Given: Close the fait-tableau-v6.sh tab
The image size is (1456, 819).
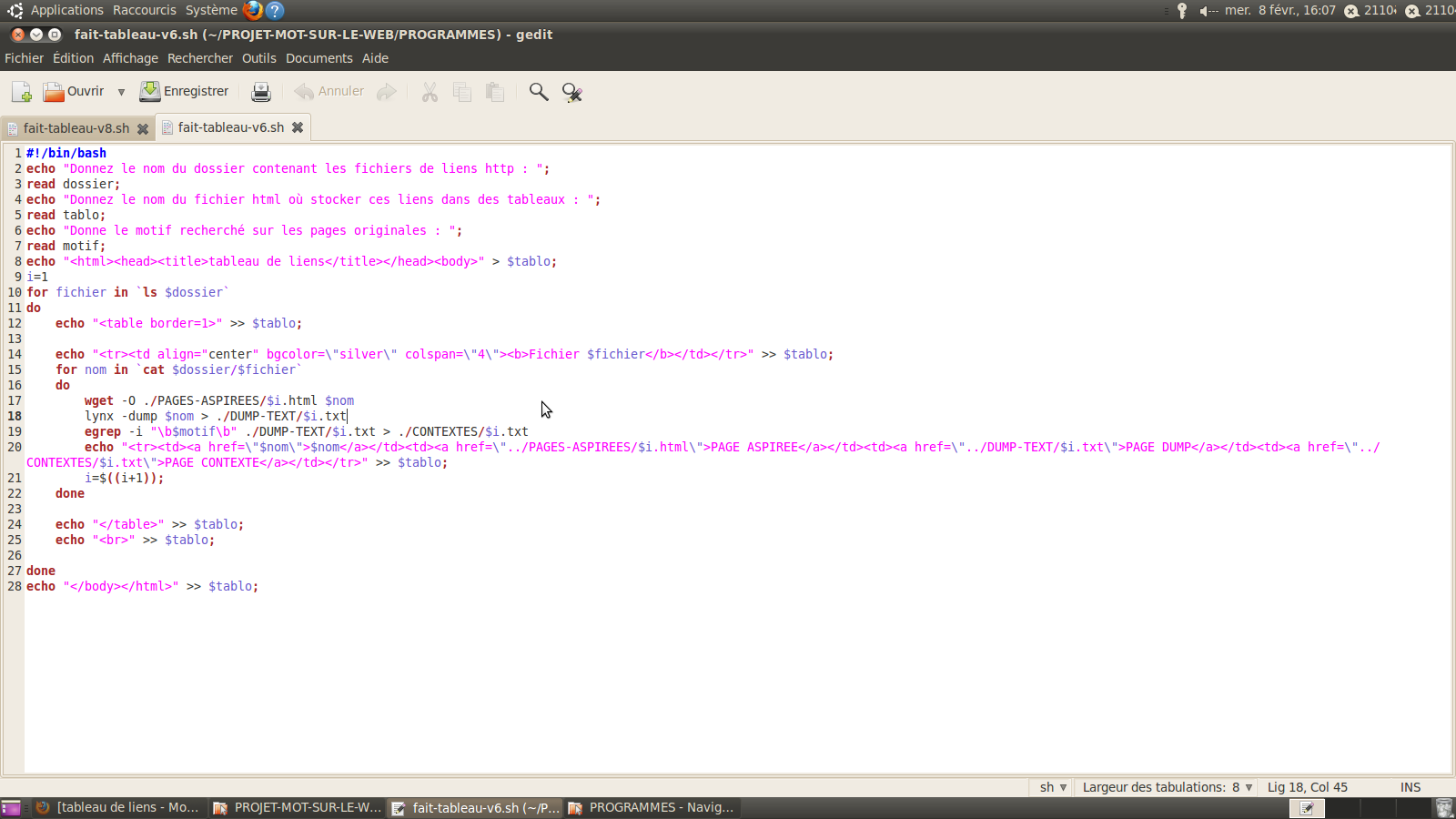Looking at the screenshot, I should 298,127.
